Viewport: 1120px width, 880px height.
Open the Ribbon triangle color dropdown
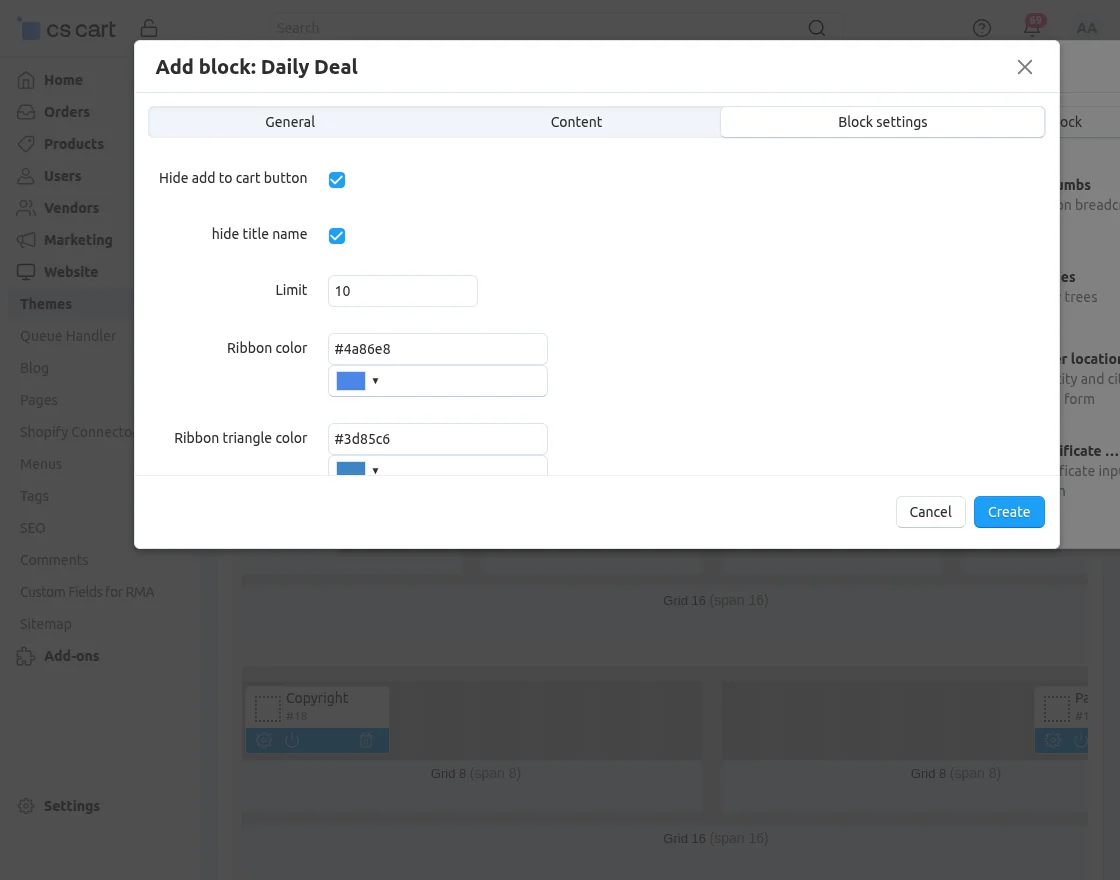click(x=375, y=470)
